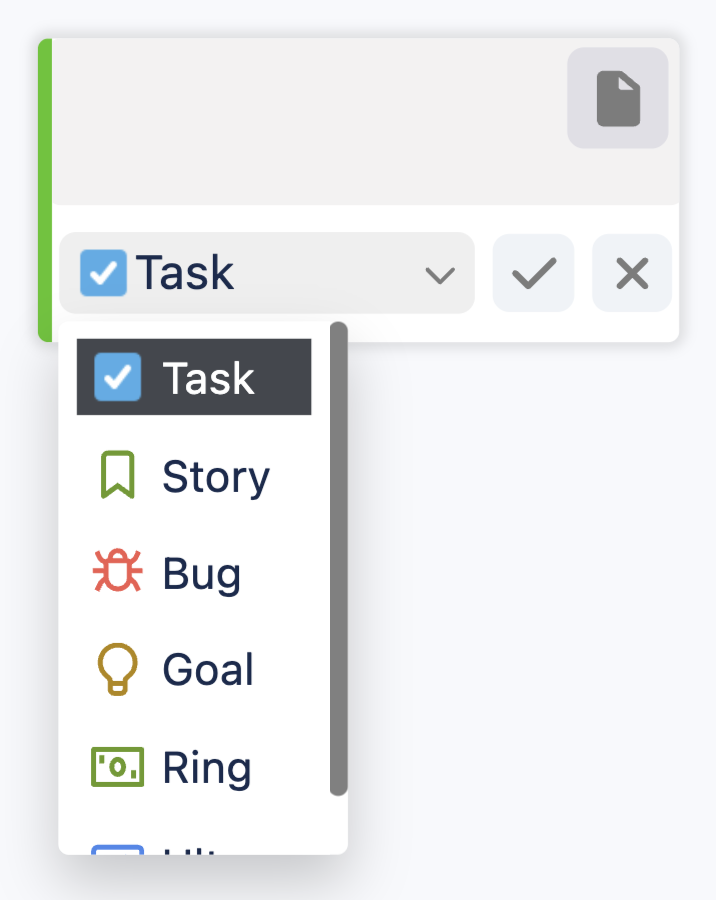
Task: Click the document template icon button
Action: click(617, 99)
